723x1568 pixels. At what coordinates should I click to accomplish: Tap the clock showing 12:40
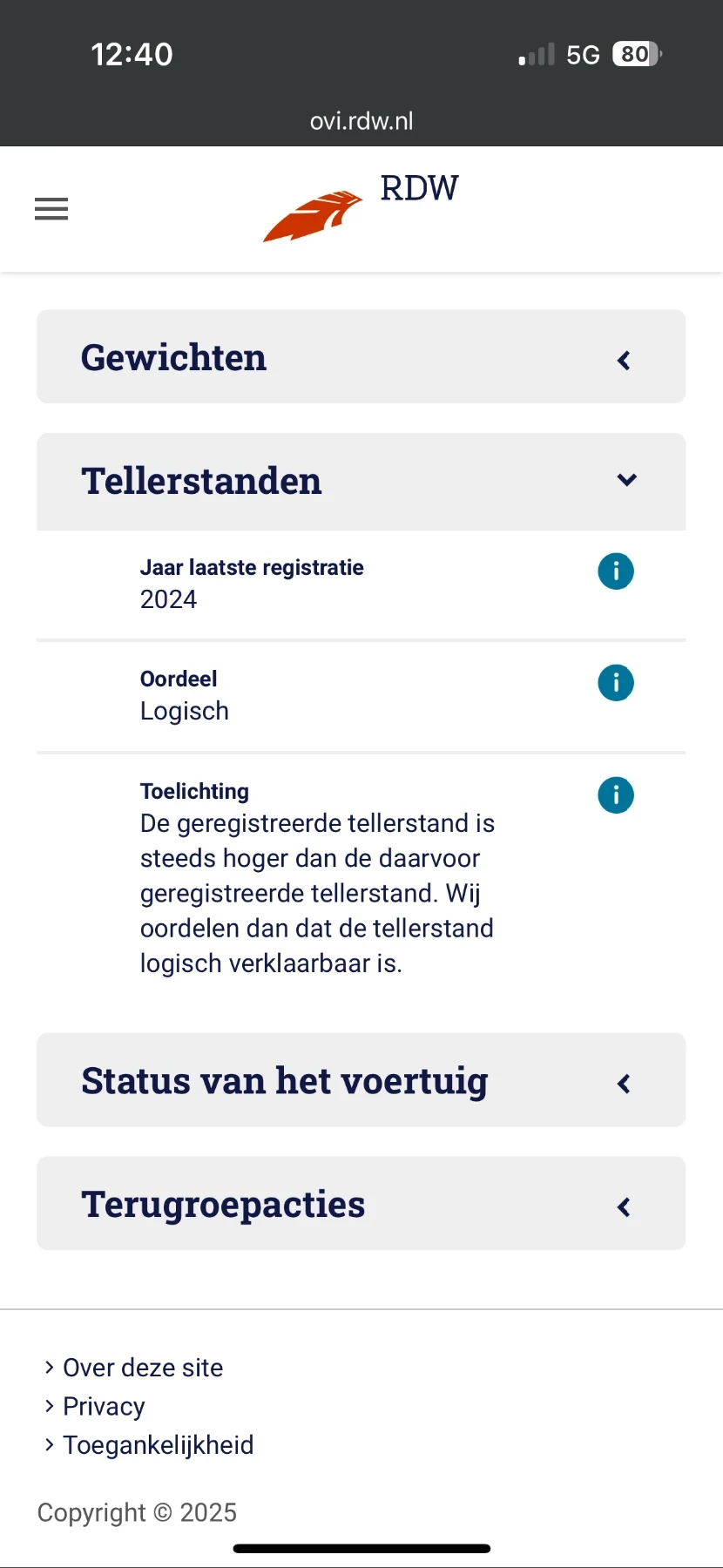pos(132,54)
